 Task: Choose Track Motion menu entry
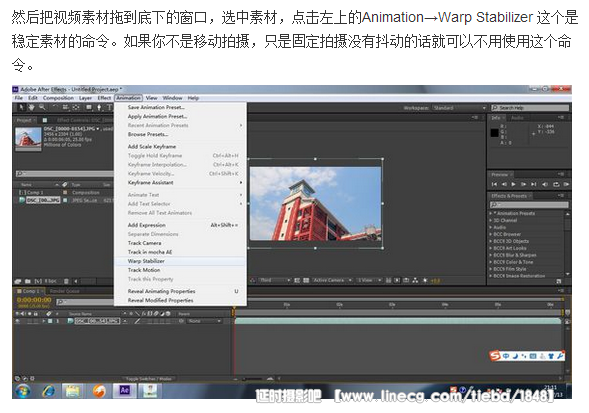(180, 270)
